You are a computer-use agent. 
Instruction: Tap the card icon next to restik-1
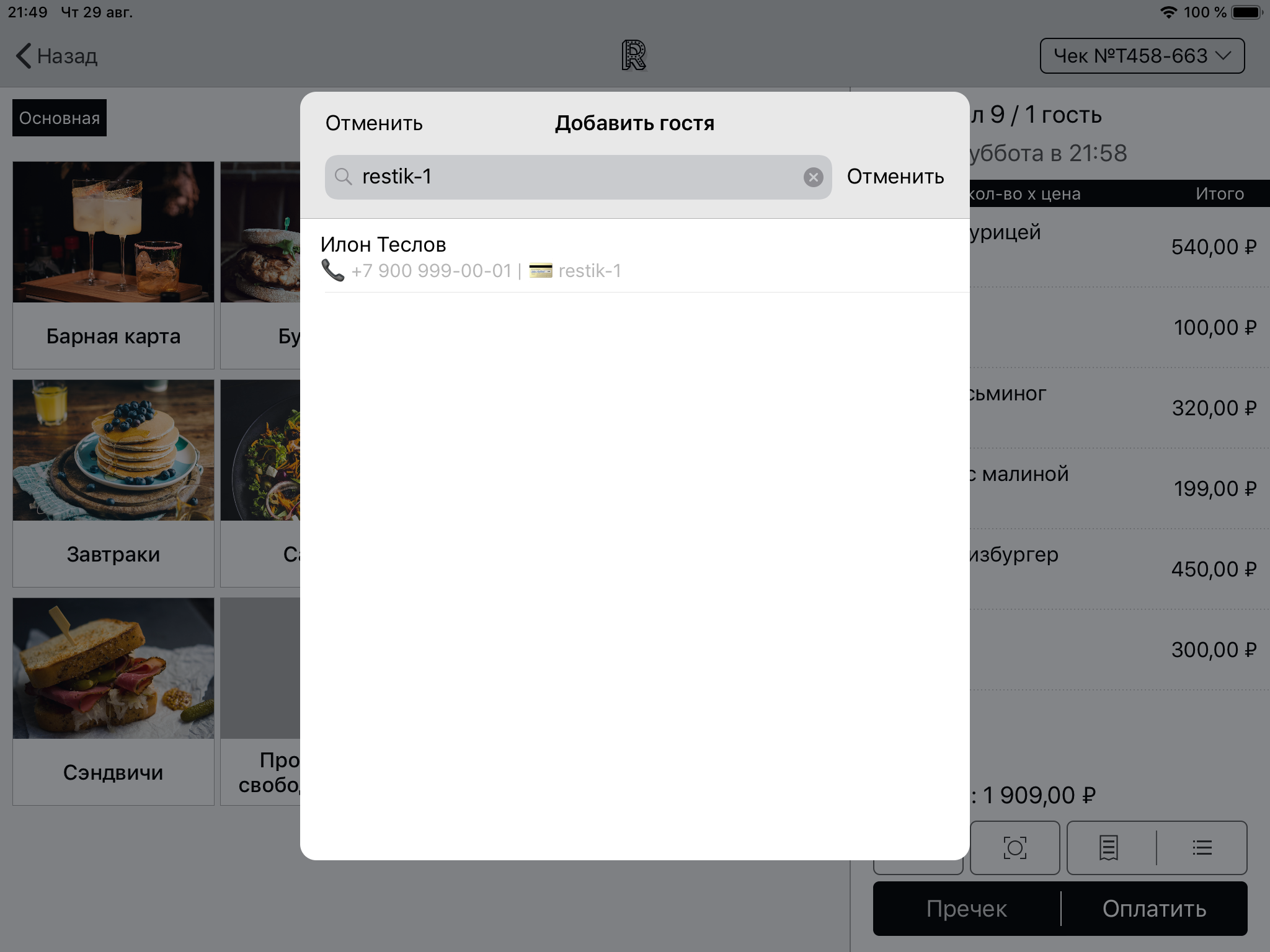coord(540,271)
